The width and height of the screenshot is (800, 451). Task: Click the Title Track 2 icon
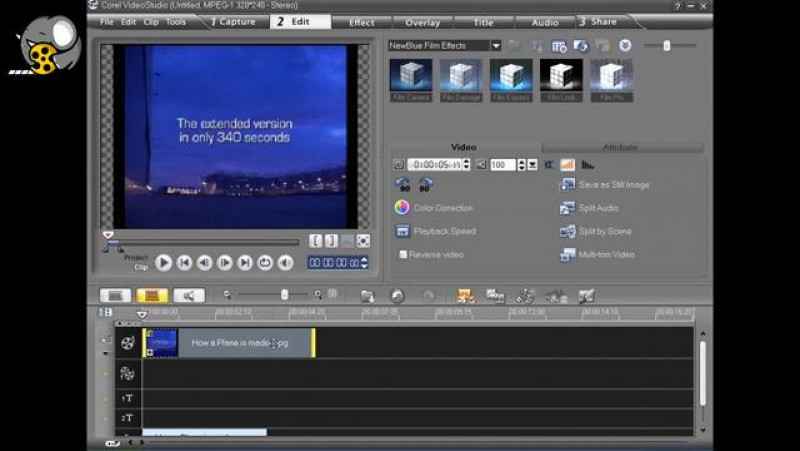click(128, 418)
